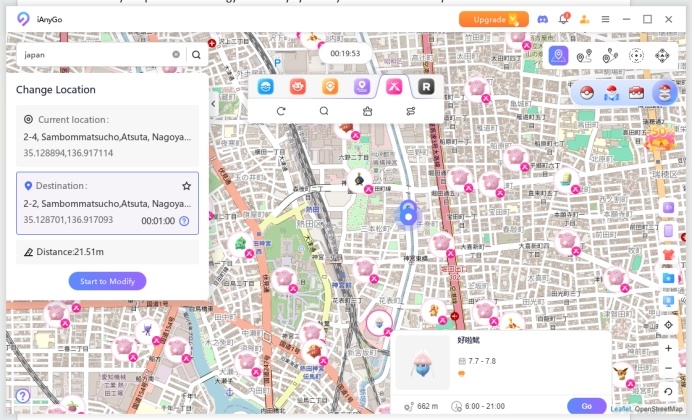The height and width of the screenshot is (420, 692).
Task: Select the two-spot route mode icon
Action: (x=584, y=56)
